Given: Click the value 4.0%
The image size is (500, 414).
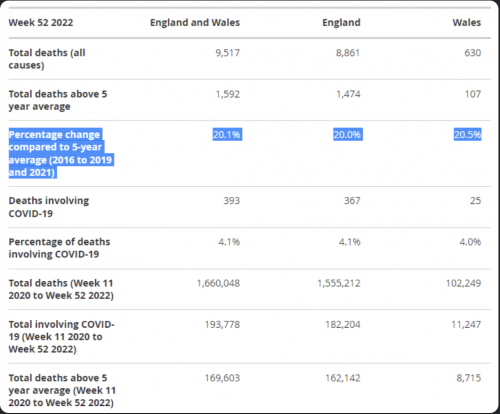Looking at the screenshot, I should tap(470, 242).
